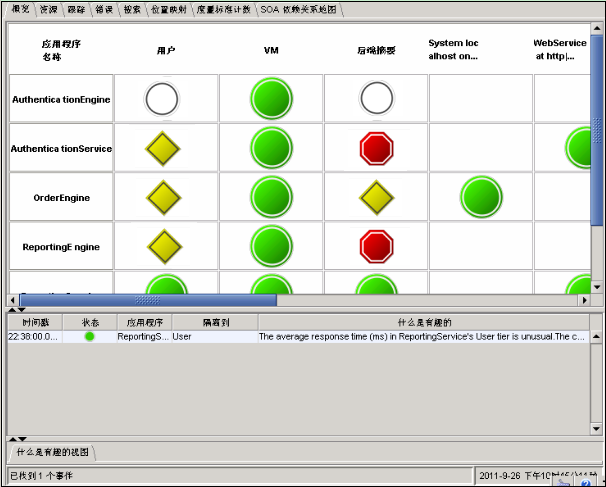The image size is (606, 487).
Task: Sort events by 隔离到 column header
Action: tap(216, 322)
